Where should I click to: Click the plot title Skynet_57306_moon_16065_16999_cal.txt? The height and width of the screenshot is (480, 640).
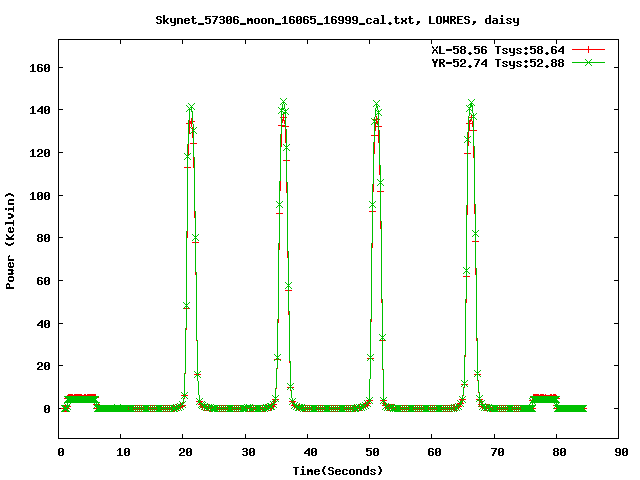point(288,20)
